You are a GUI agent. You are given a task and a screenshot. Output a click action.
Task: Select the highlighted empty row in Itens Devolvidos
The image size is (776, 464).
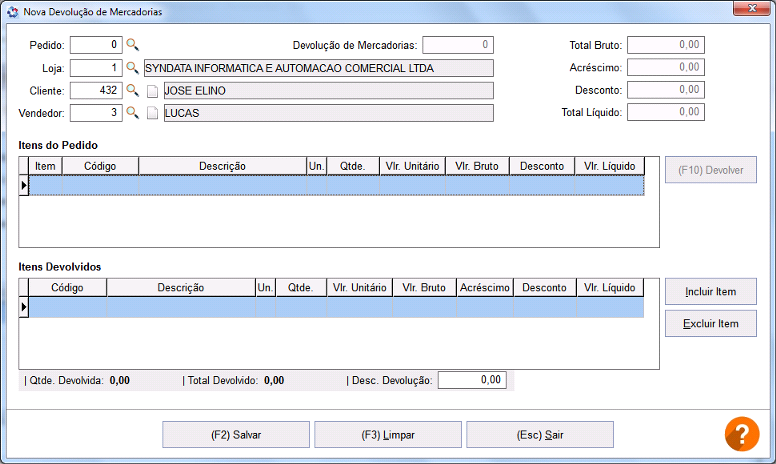pyautogui.click(x=337, y=307)
